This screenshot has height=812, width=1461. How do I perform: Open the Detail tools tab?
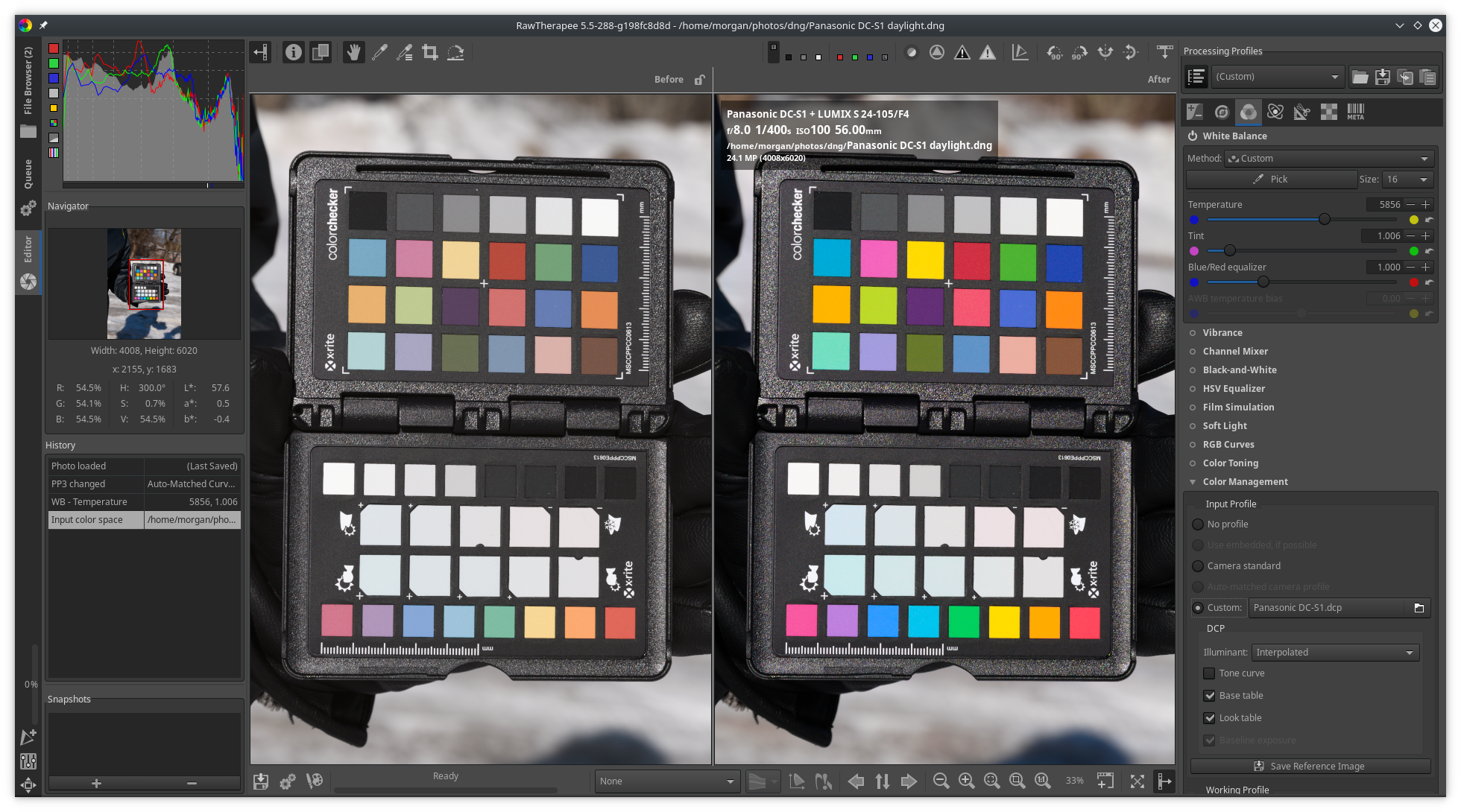tap(1222, 112)
